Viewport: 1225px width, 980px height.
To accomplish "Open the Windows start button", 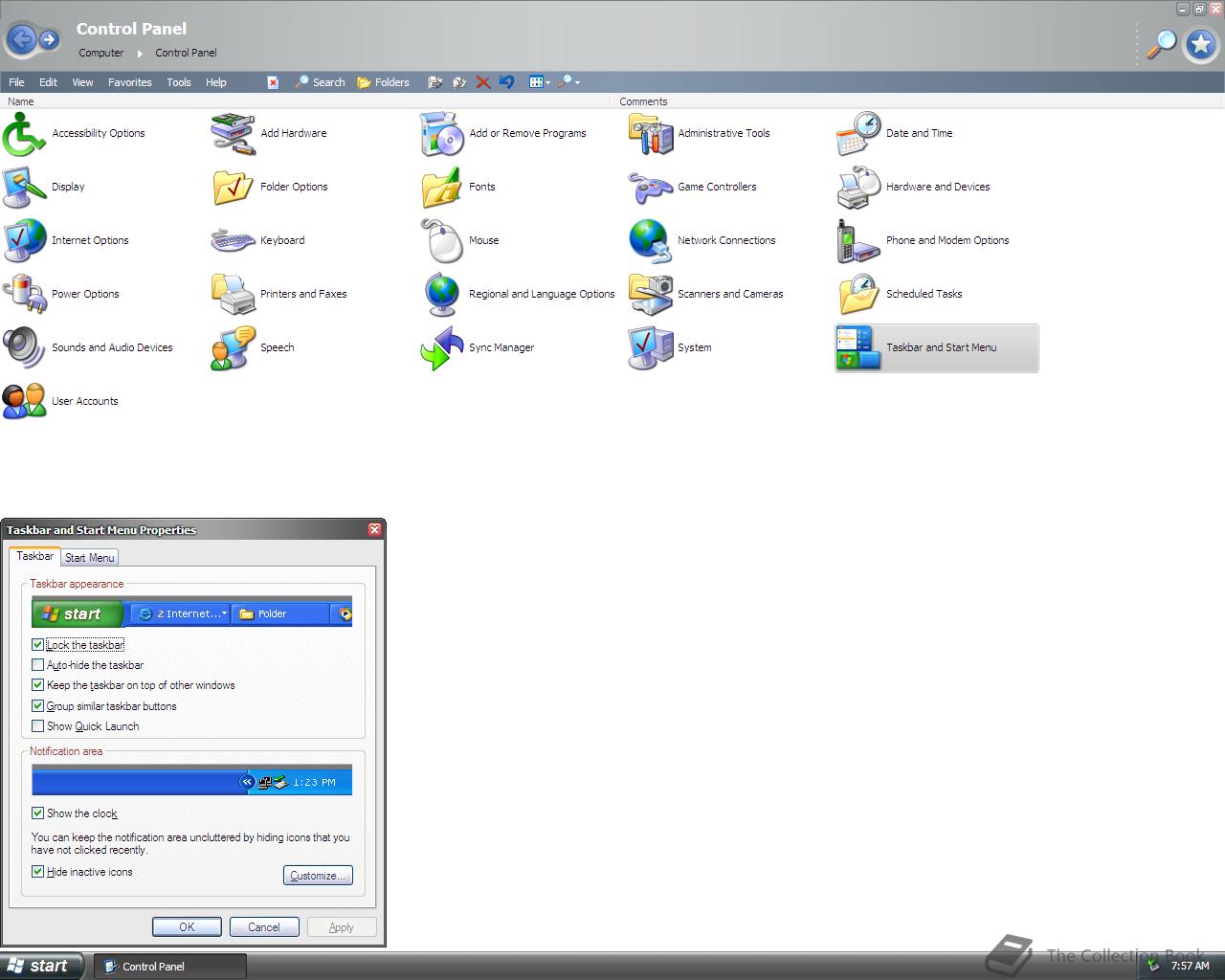I will [x=40, y=966].
